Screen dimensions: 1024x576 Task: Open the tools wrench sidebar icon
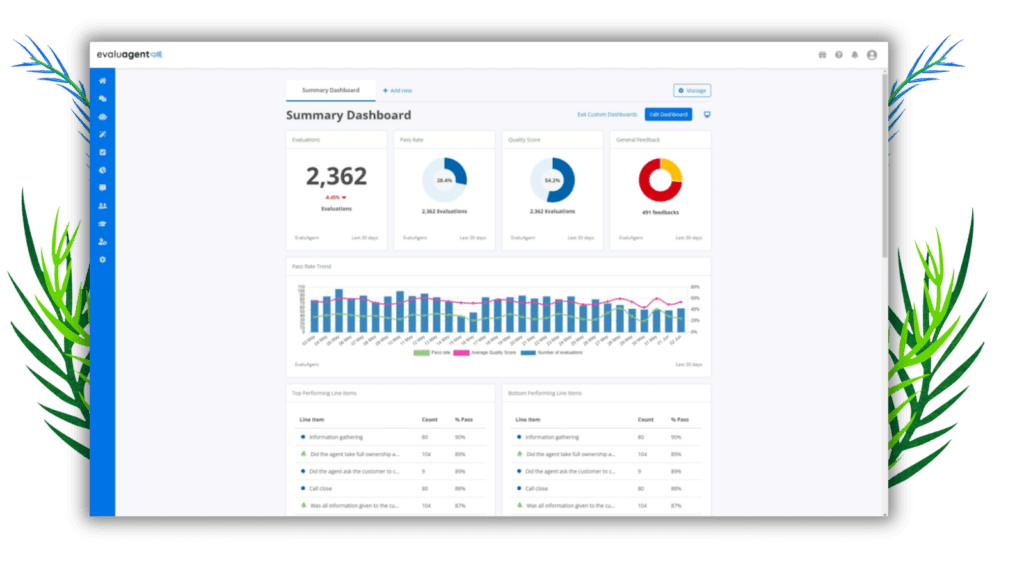point(103,135)
